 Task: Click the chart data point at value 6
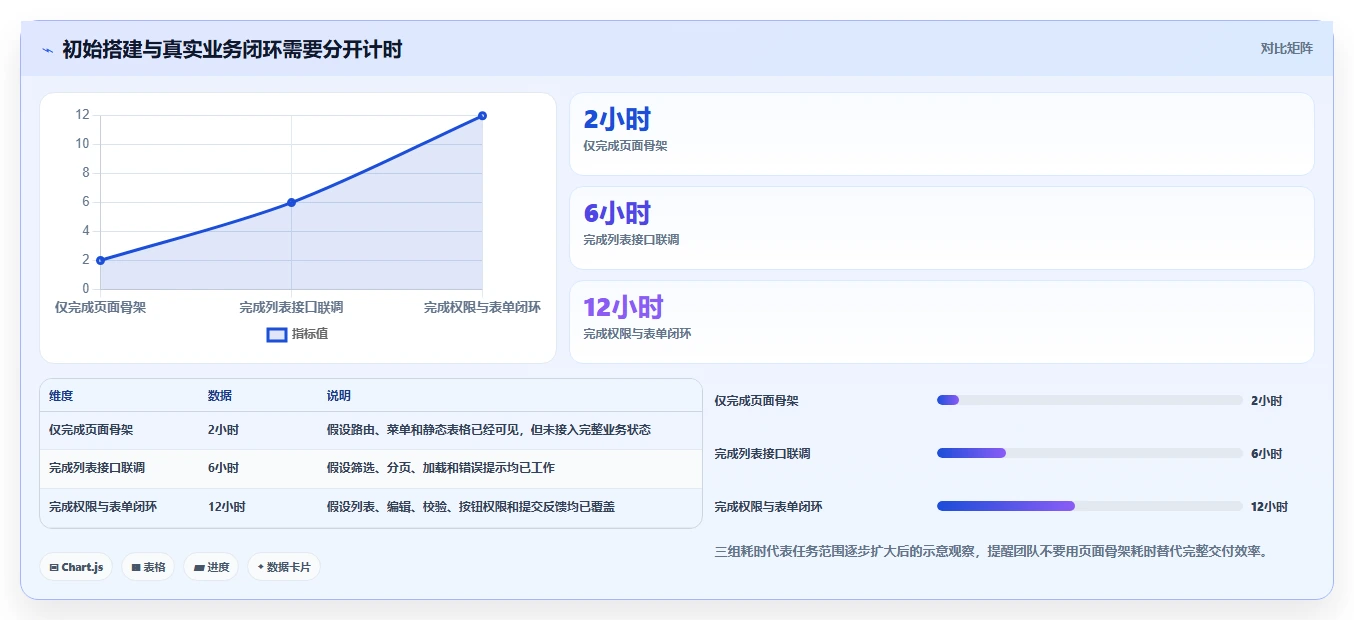(291, 202)
